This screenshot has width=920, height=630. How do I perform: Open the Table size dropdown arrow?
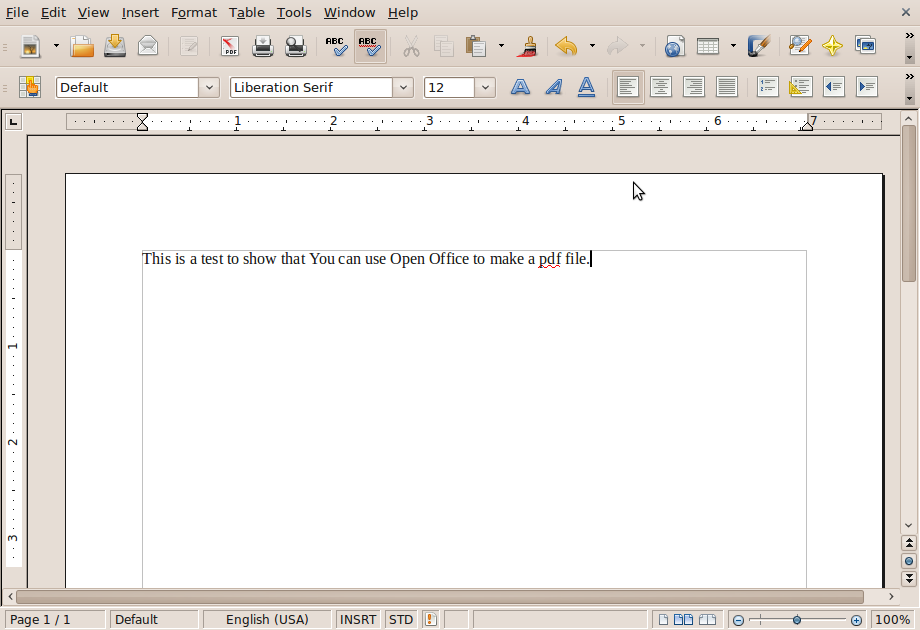tap(733, 46)
